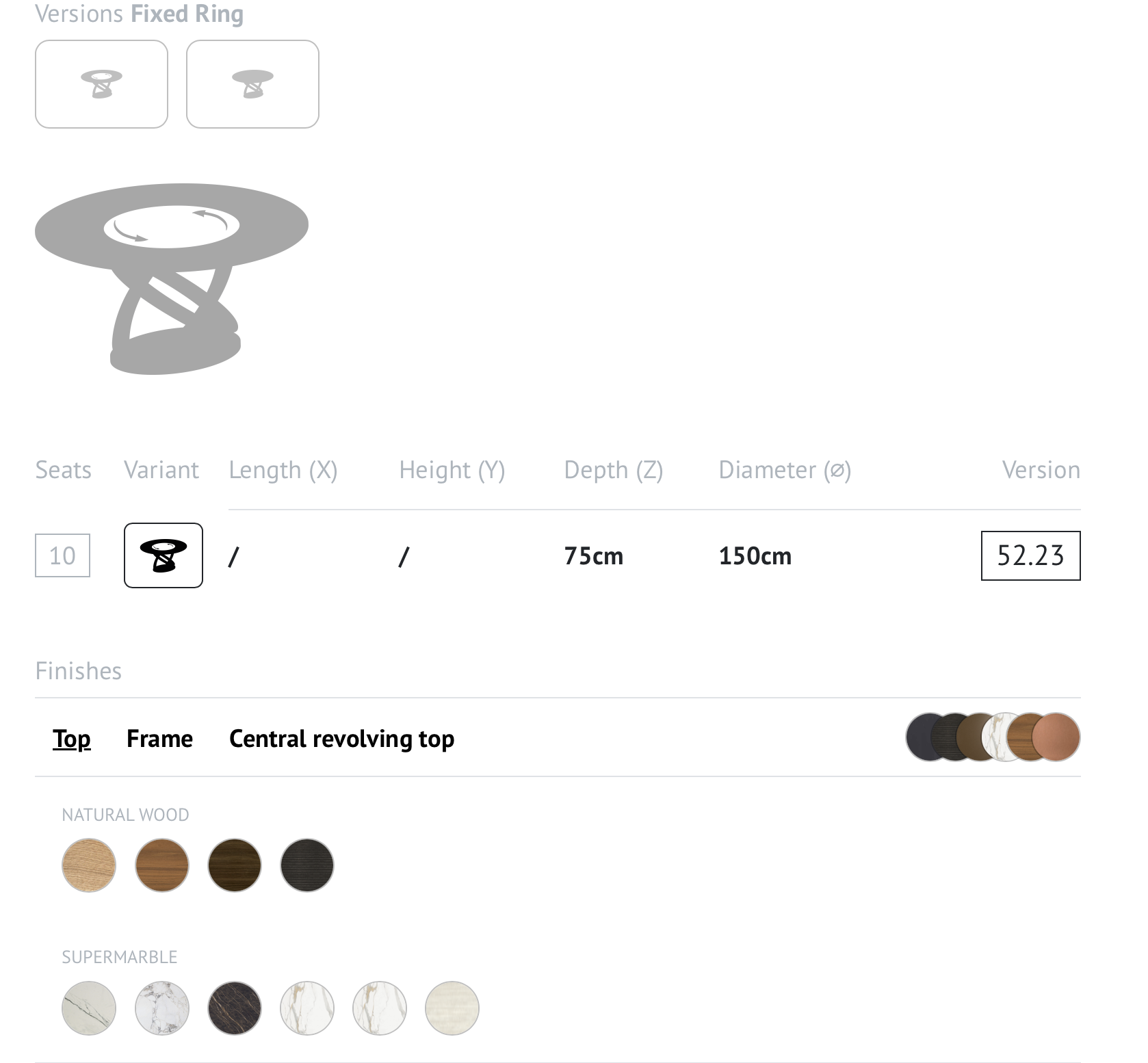
Task: Choose the light oak natural wood swatch
Action: 89,865
